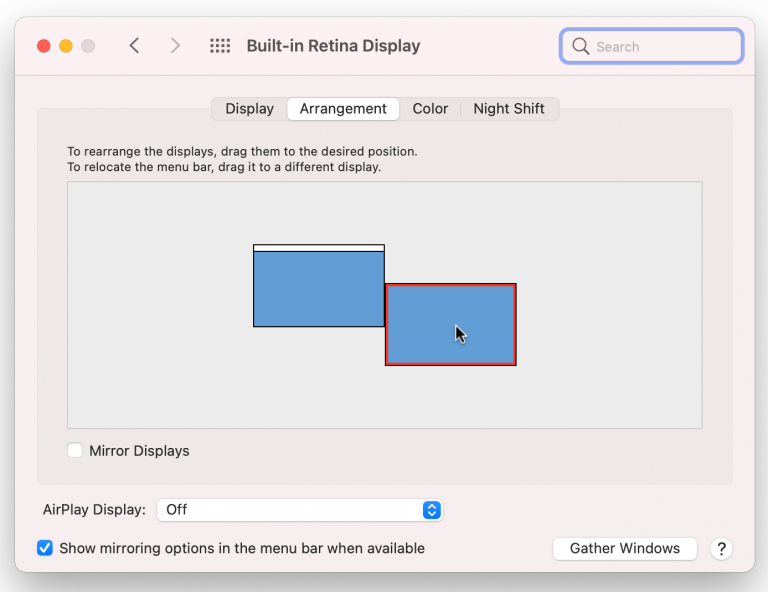
Task: Go back with the left chevron
Action: coord(134,46)
